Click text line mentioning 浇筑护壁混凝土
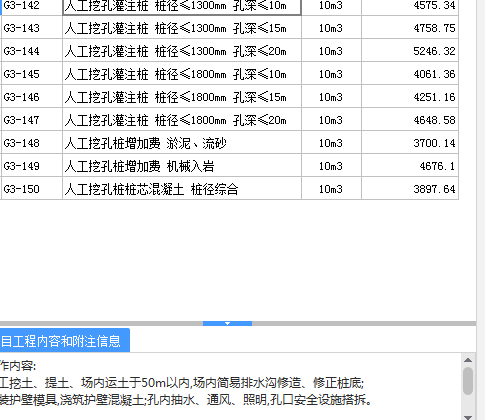The width and height of the screenshot is (485, 420). point(185,399)
